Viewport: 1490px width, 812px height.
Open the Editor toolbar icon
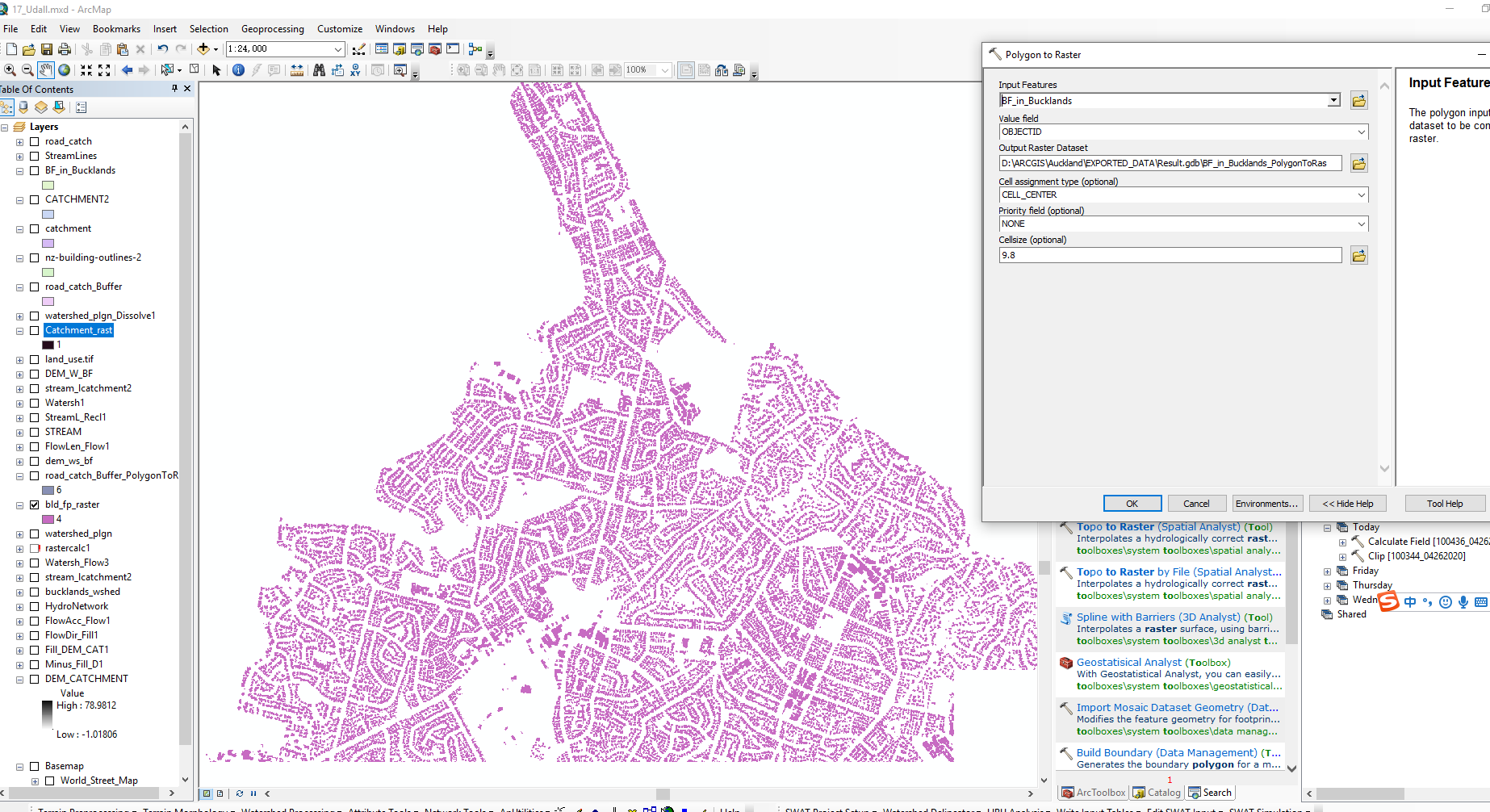(359, 49)
